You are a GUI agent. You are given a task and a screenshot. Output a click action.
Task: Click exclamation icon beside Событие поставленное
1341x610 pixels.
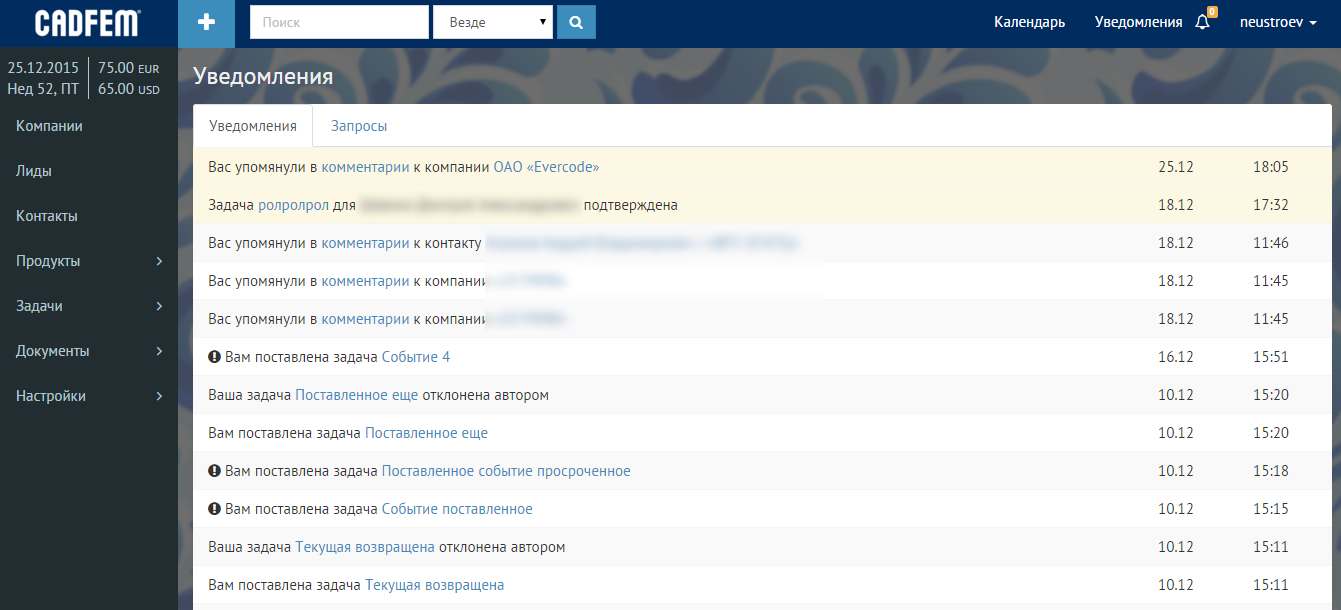coord(214,509)
